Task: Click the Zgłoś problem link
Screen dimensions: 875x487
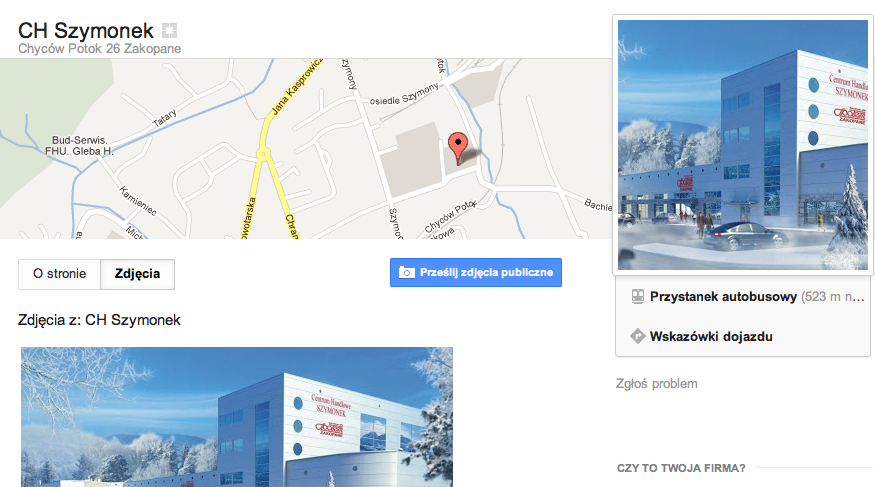Action: point(656,384)
